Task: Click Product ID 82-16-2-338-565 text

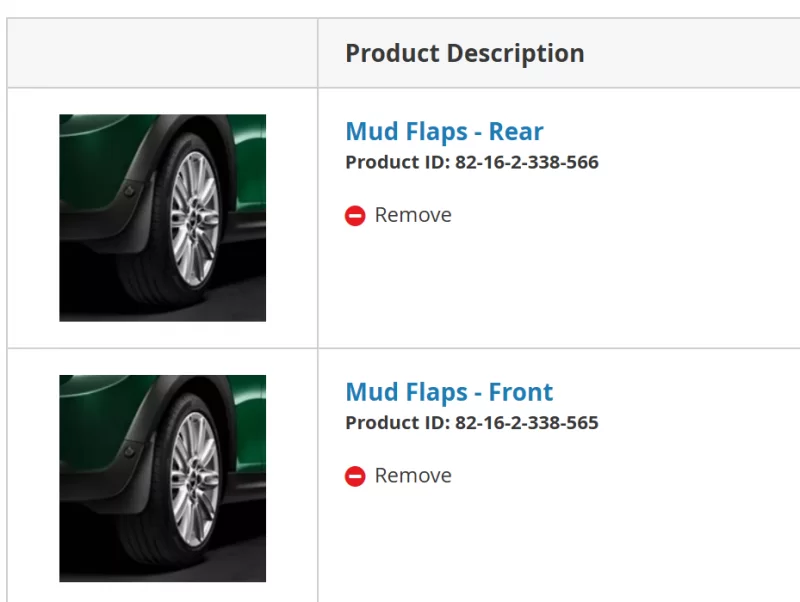Action: point(472,422)
